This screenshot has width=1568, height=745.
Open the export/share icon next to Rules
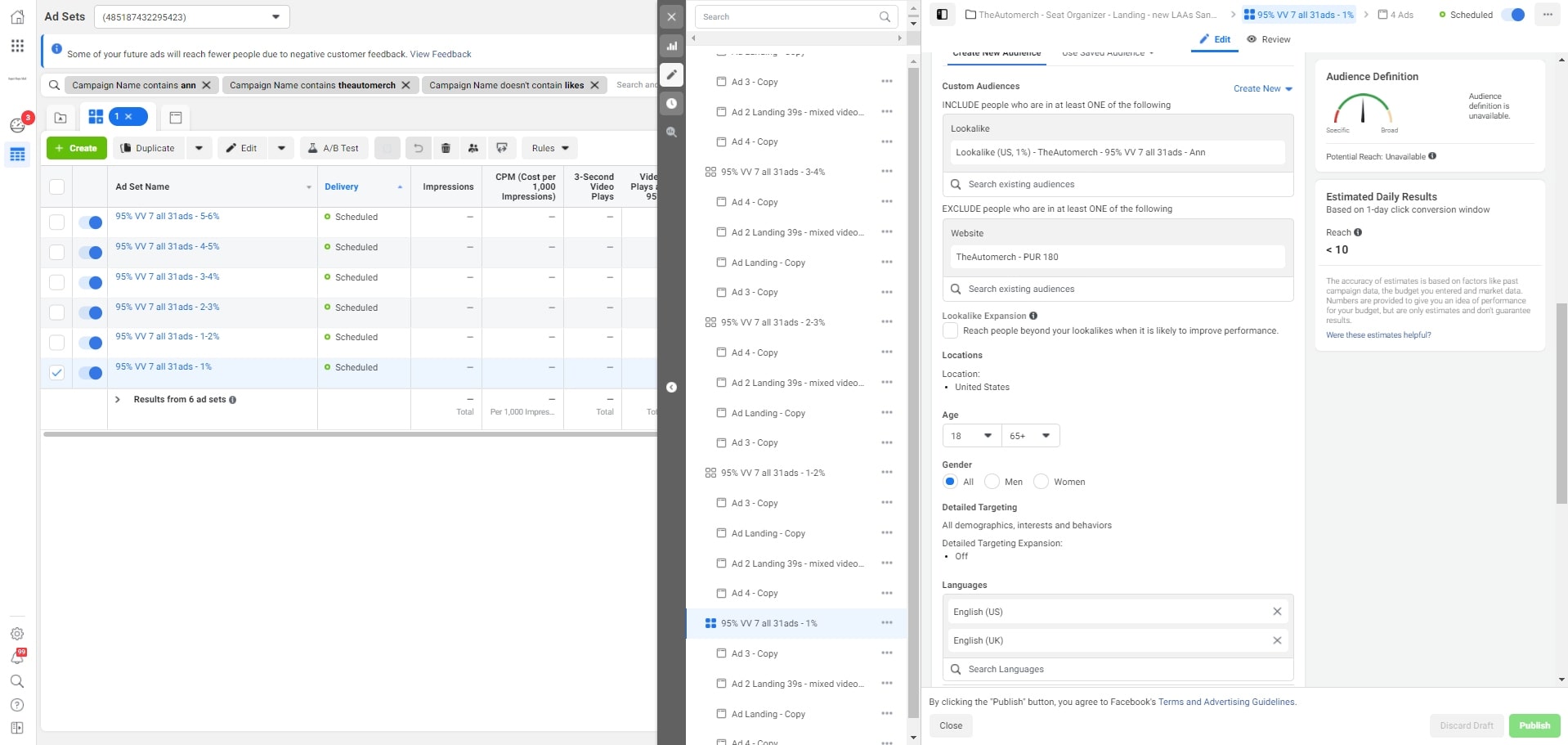coord(501,148)
